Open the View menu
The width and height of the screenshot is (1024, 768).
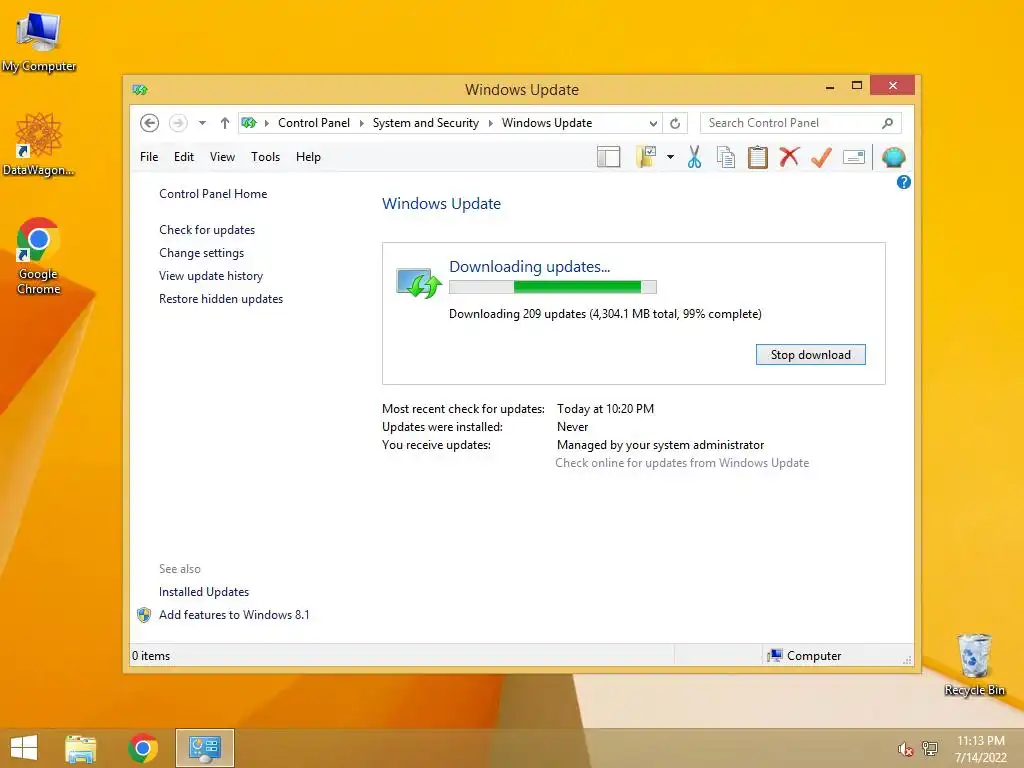coord(222,157)
